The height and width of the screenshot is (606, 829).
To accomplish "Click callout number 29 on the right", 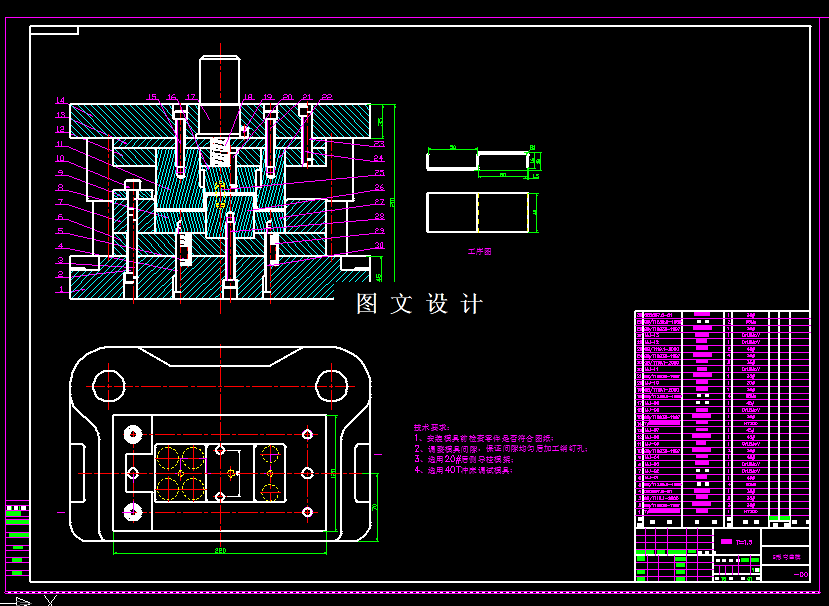I will pos(380,231).
